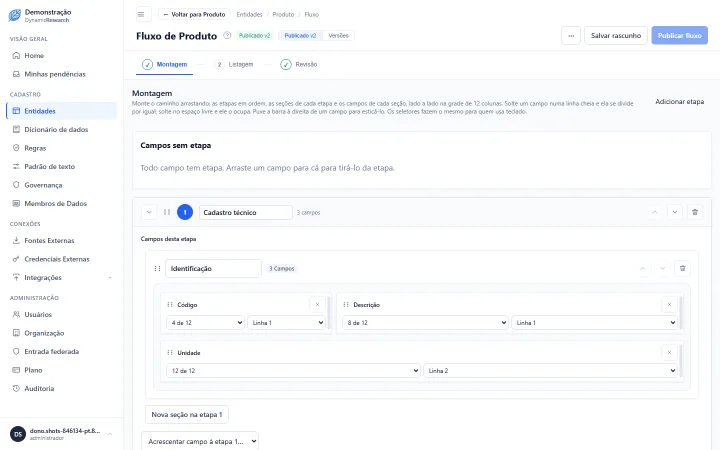Open Governança in sidebar
This screenshot has width=720, height=450.
62,185
